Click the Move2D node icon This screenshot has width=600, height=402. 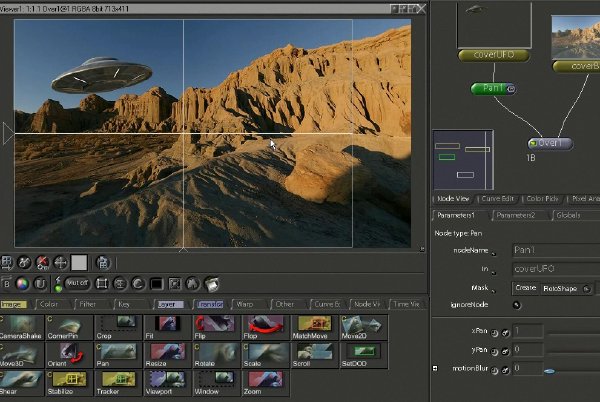(x=359, y=326)
